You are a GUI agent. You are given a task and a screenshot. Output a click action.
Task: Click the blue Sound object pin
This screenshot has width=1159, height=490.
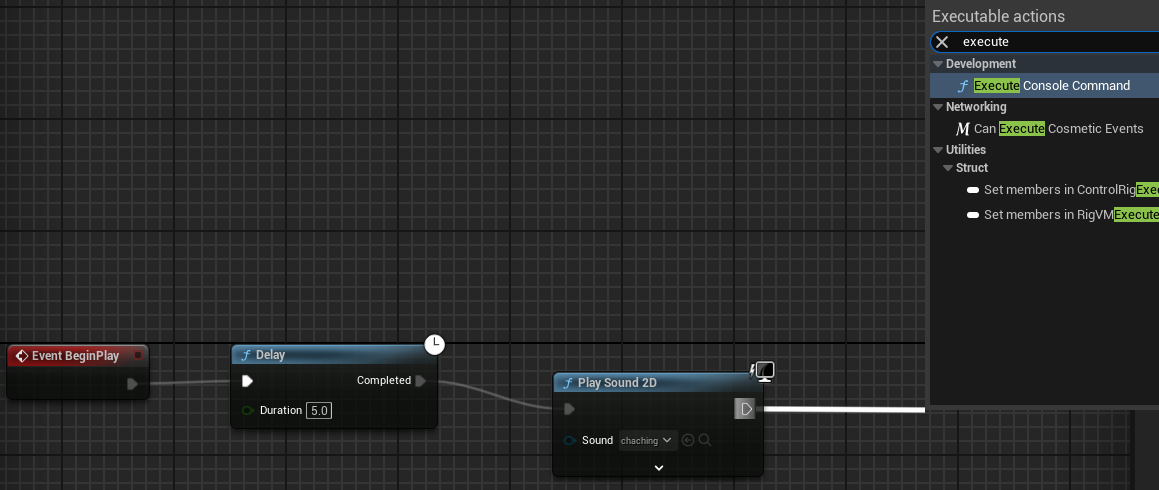point(569,441)
